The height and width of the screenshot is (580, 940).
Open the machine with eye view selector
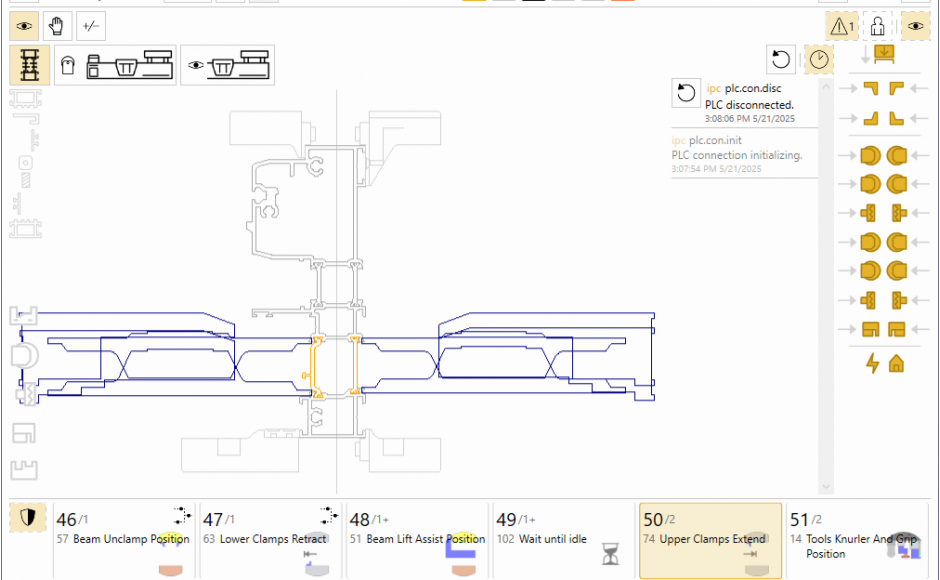[x=226, y=65]
